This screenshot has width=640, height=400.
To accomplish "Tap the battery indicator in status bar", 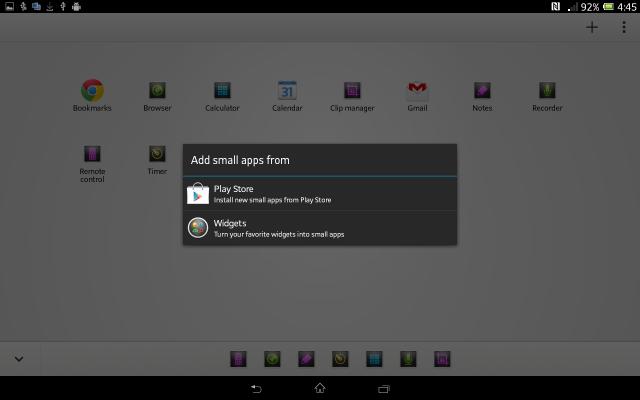I will click(608, 7).
